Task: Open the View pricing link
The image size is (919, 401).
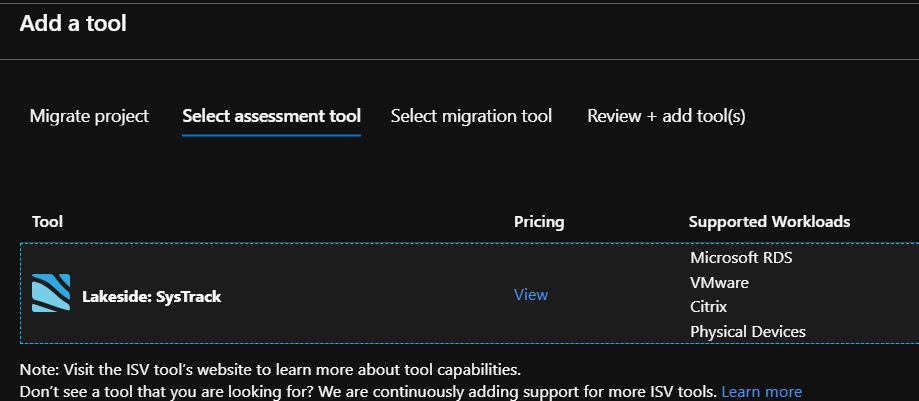Action: [x=531, y=294]
